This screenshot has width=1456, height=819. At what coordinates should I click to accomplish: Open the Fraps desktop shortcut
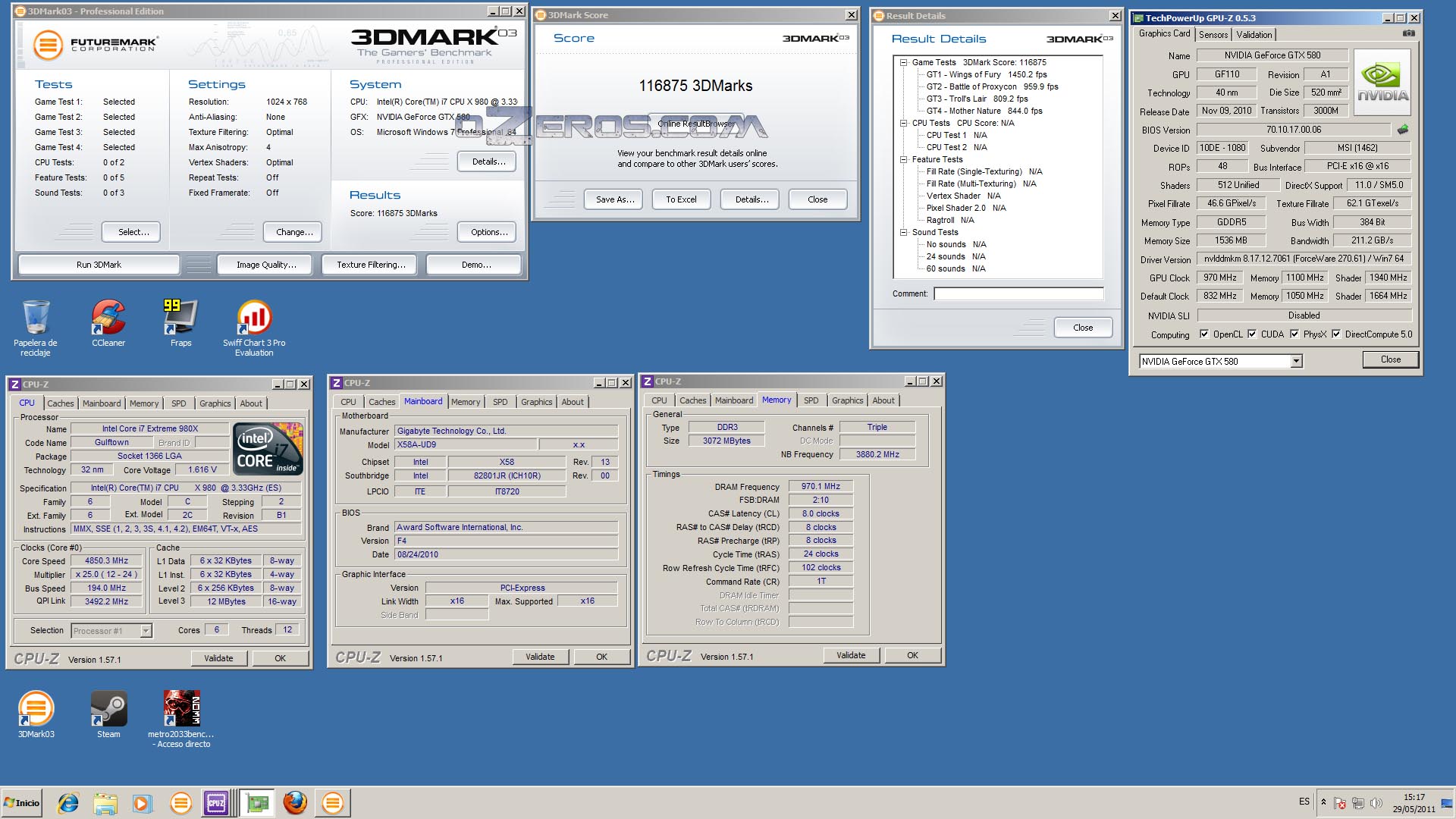click(x=180, y=324)
